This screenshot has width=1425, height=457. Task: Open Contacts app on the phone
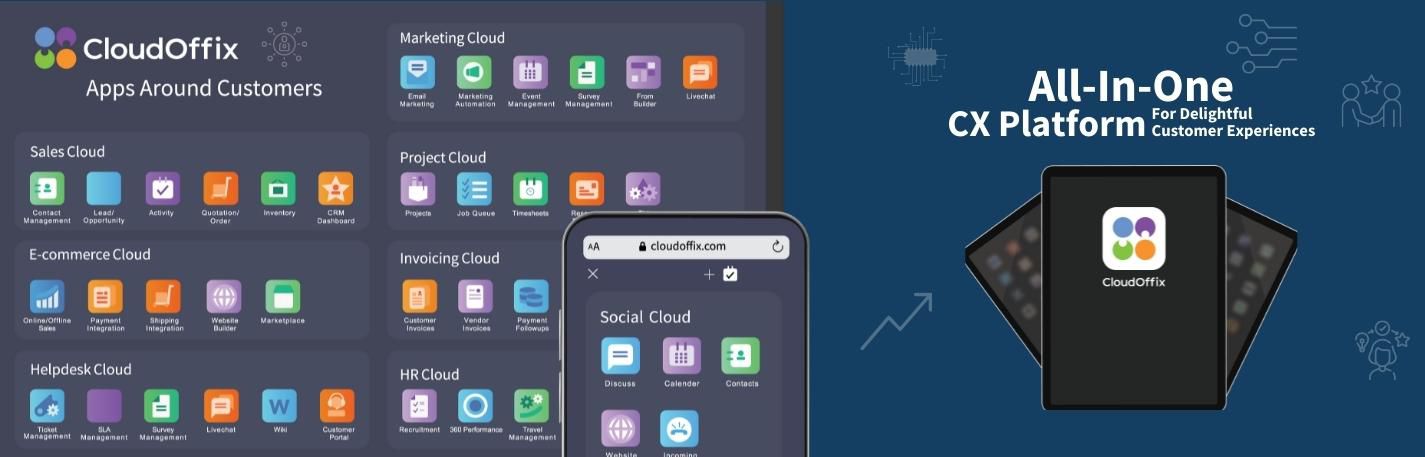coord(741,356)
